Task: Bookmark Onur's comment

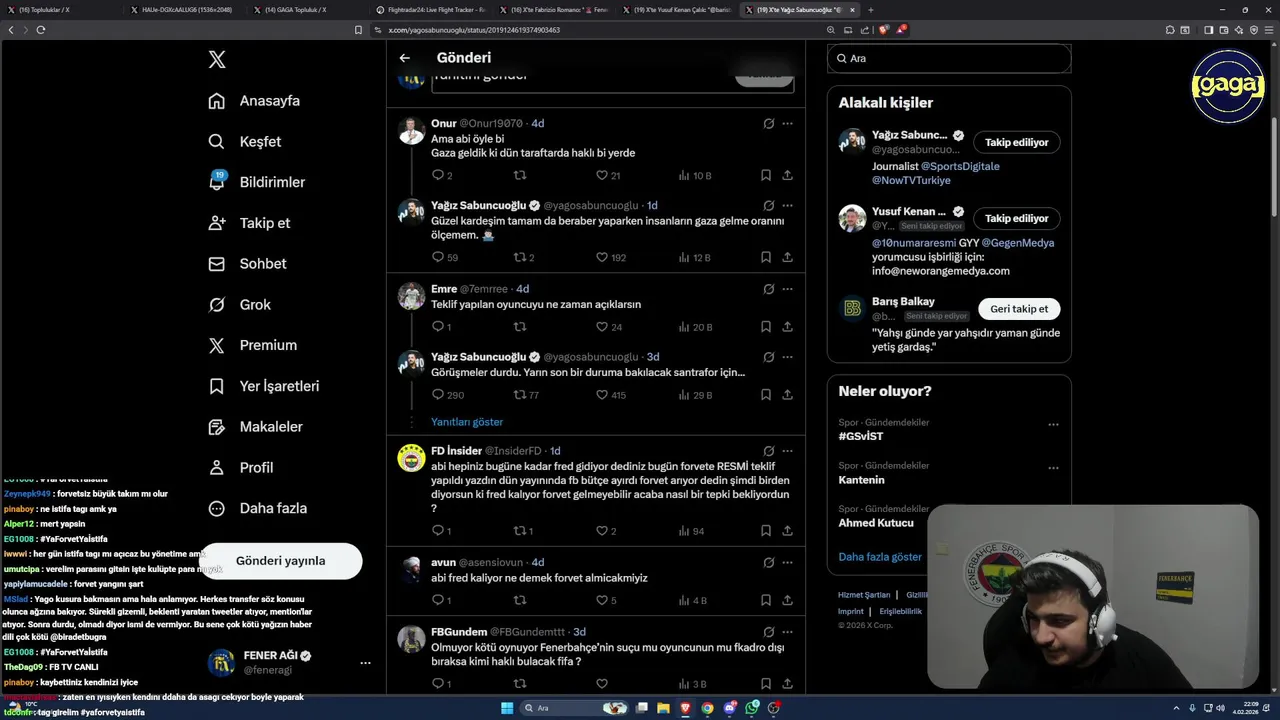Action: (766, 175)
